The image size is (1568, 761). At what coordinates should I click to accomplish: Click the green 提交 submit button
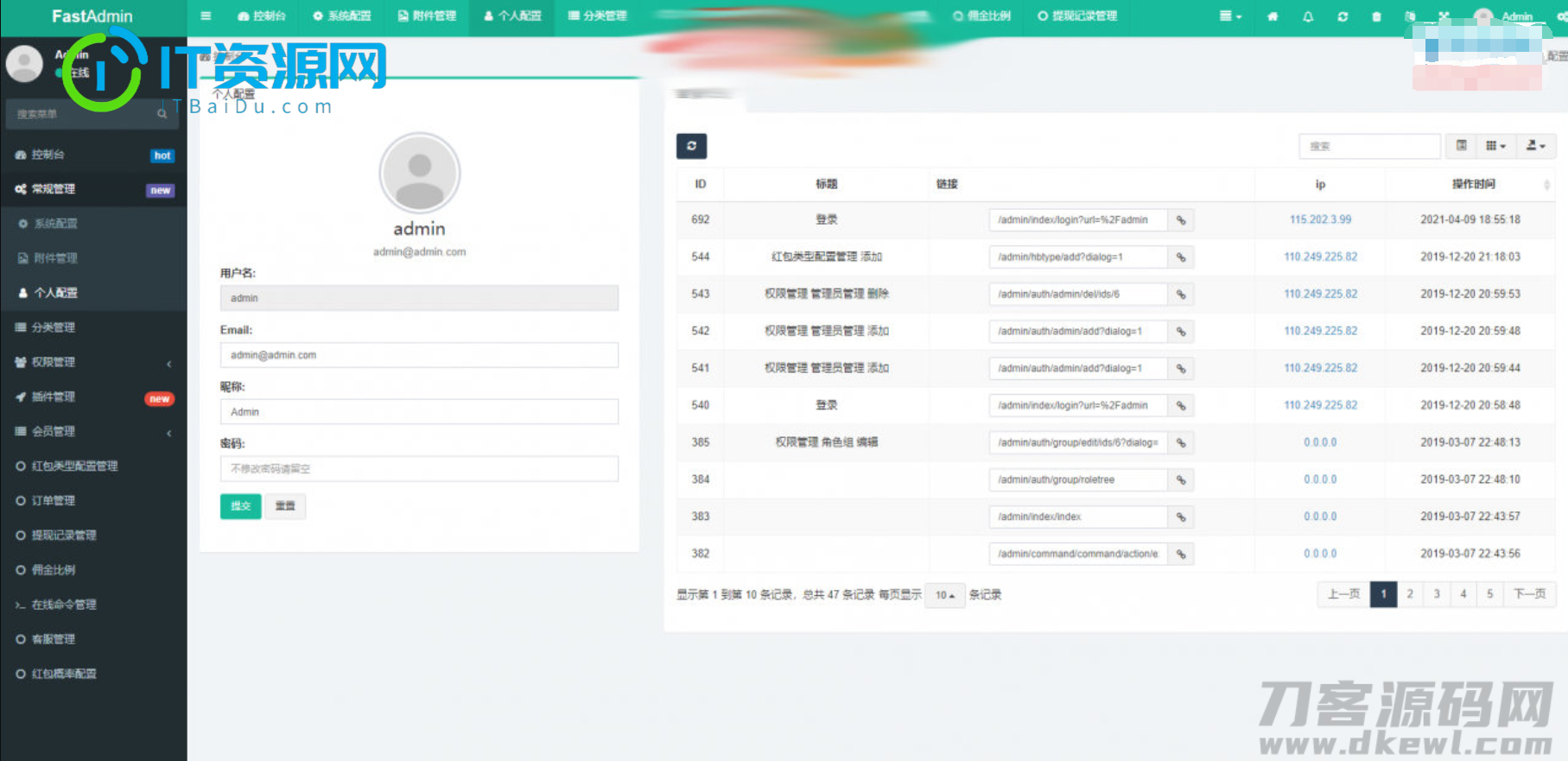point(240,506)
